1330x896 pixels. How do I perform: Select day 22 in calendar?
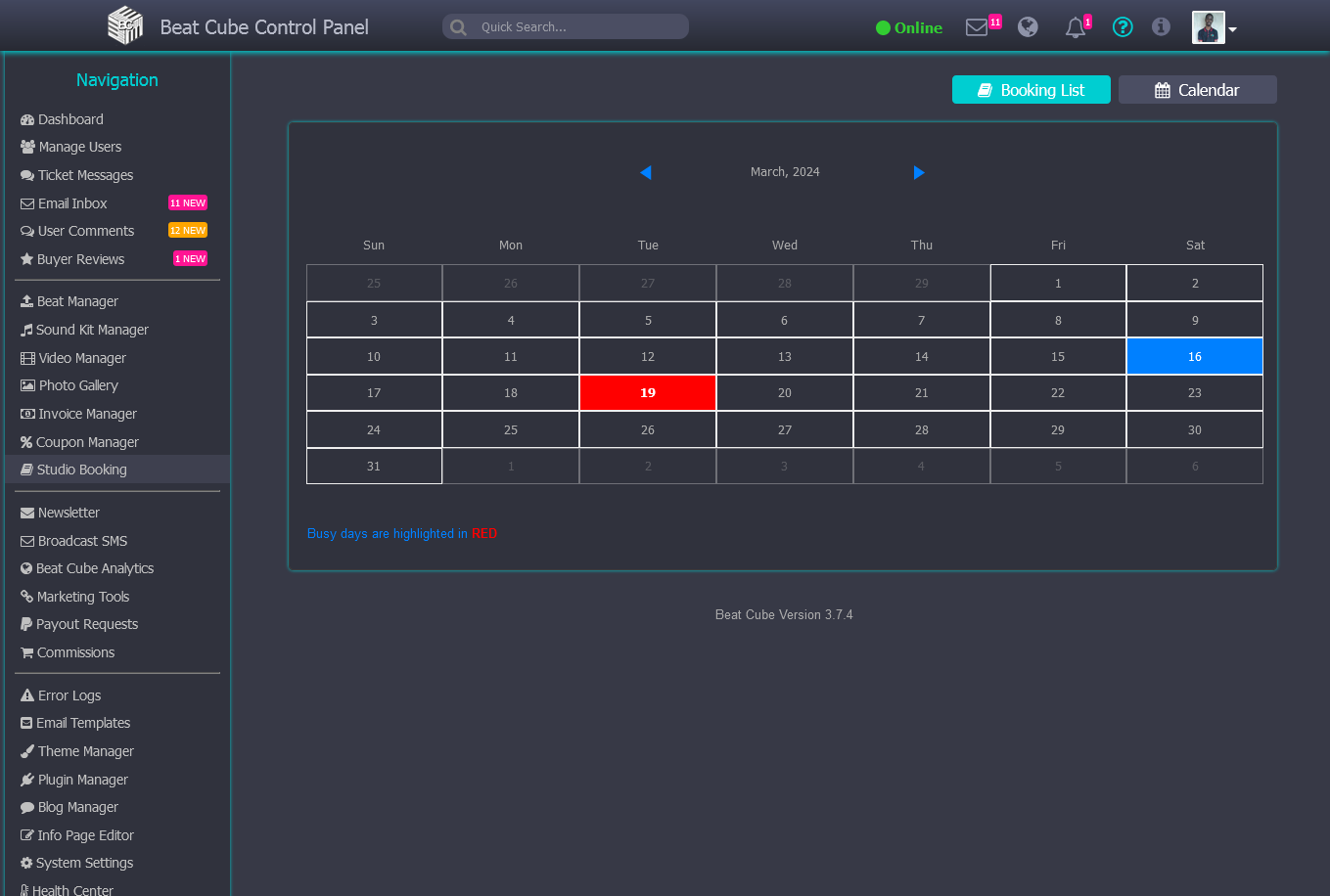pos(1058,393)
